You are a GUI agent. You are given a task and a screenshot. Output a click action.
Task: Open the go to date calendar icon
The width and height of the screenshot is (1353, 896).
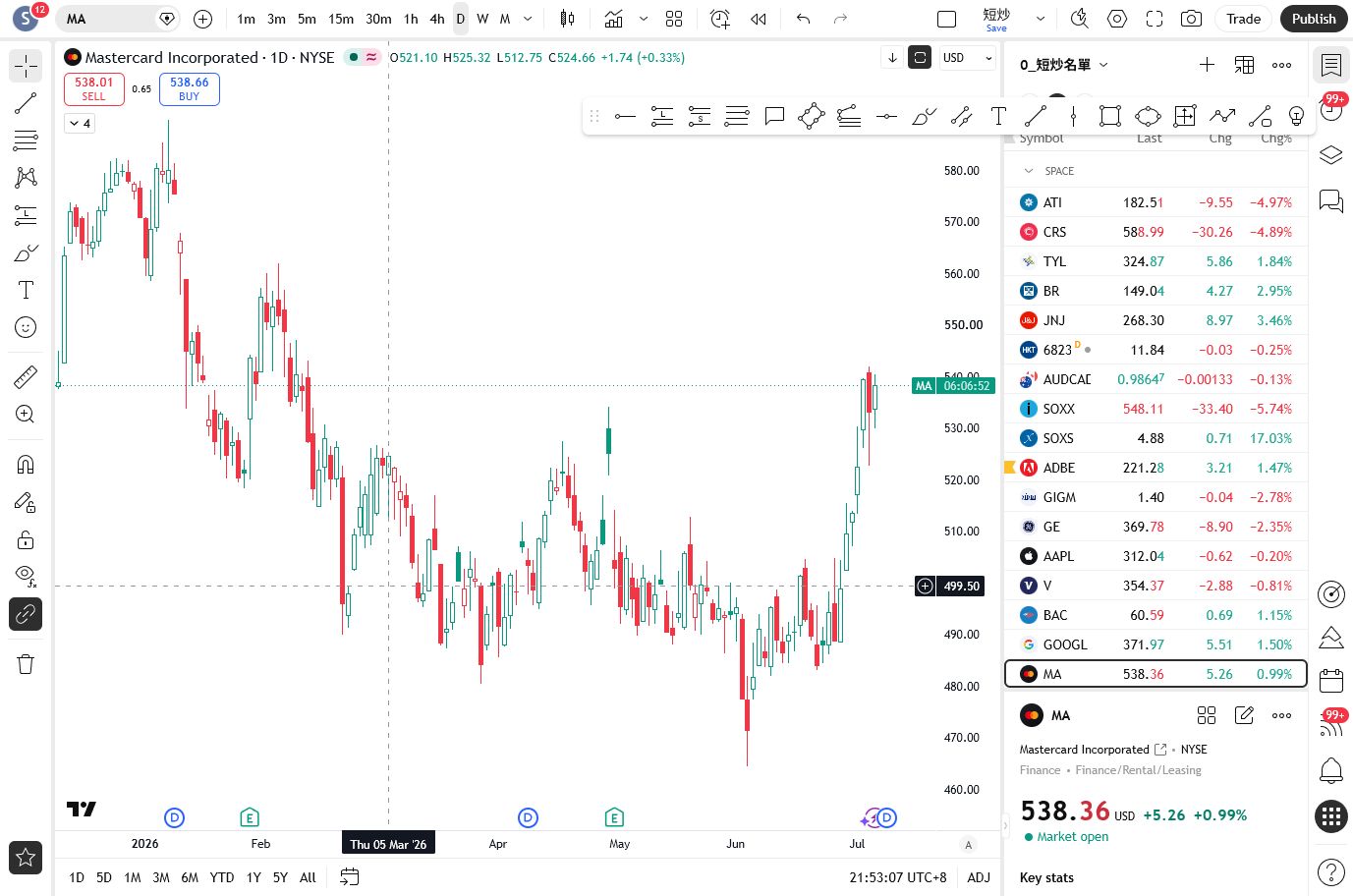[x=349, y=877]
